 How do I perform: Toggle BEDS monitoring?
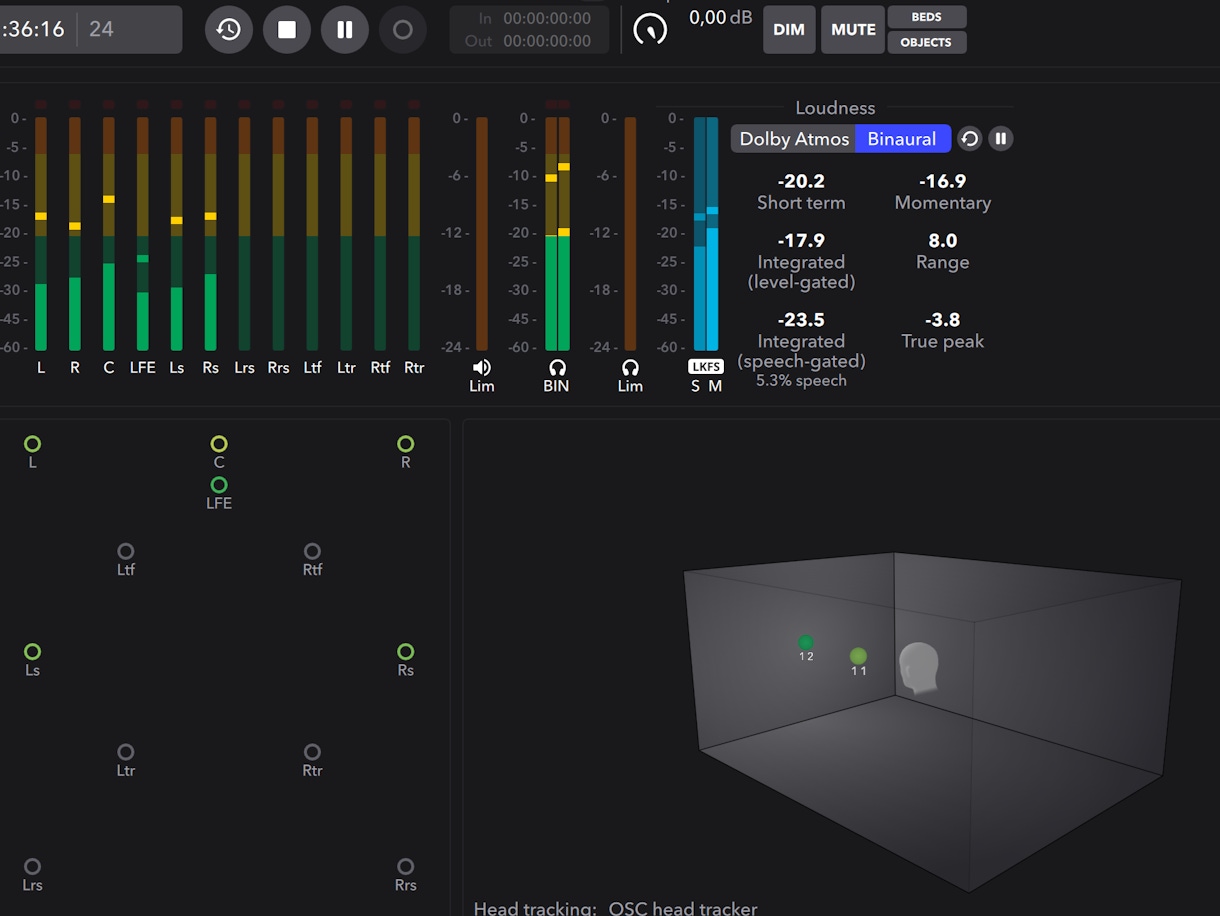click(x=926, y=17)
